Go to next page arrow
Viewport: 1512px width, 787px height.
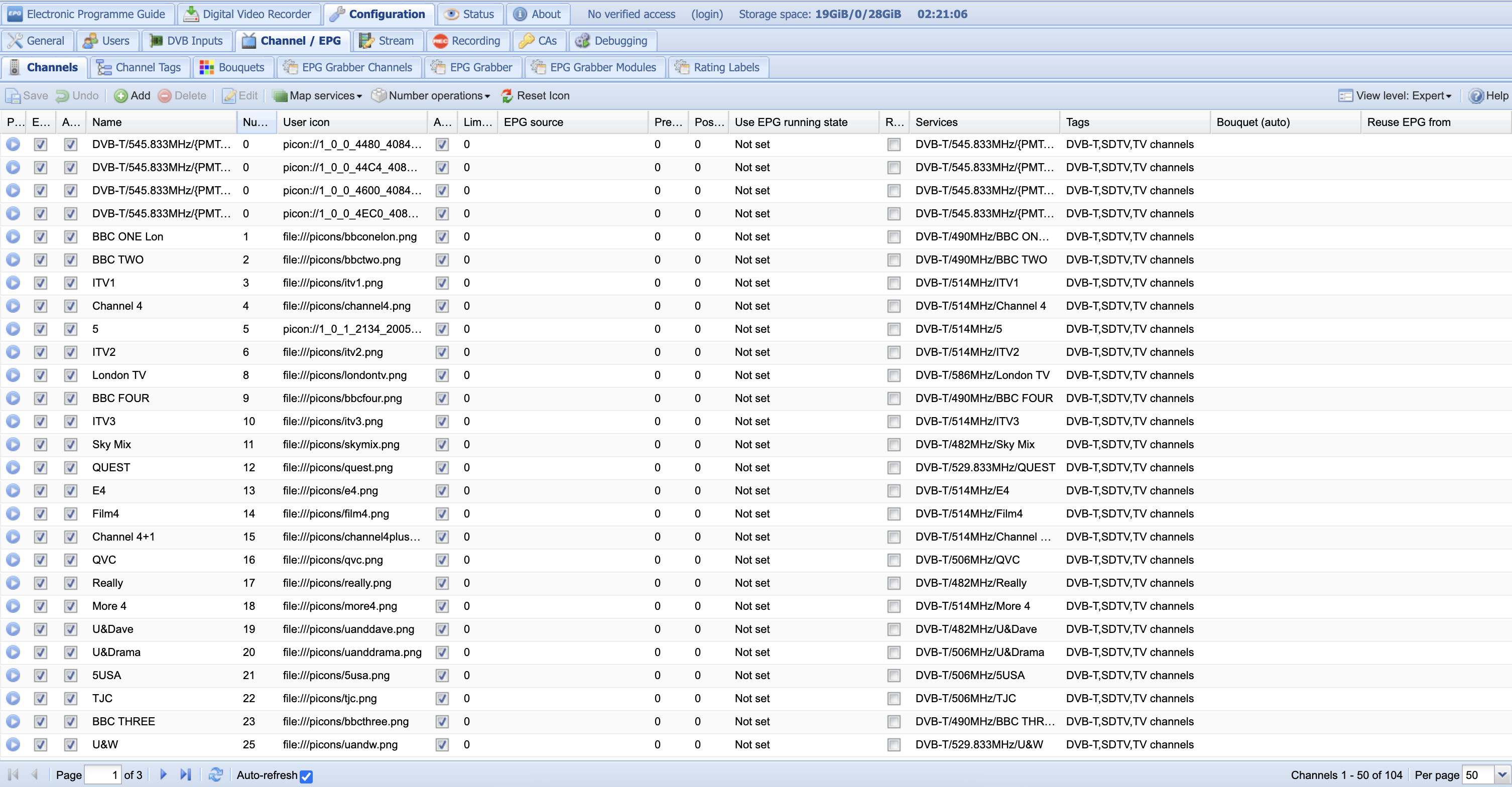(x=163, y=774)
